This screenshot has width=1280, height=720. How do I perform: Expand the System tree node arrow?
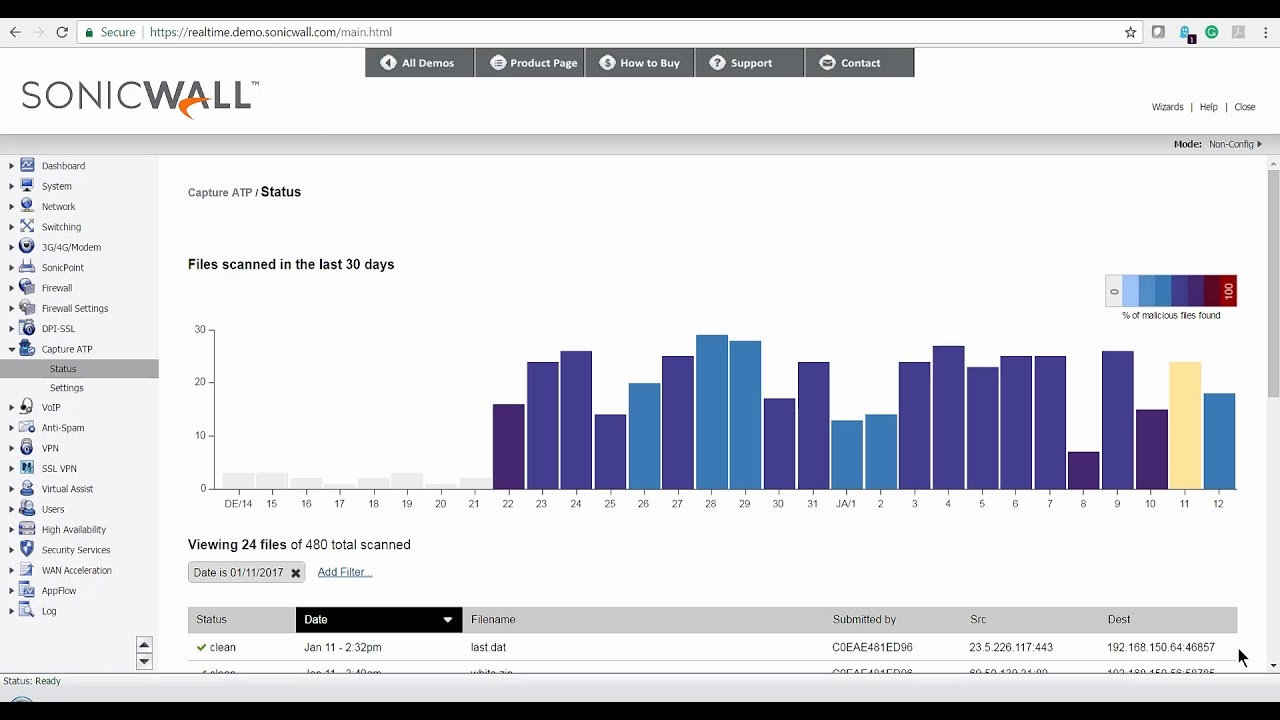(x=11, y=186)
